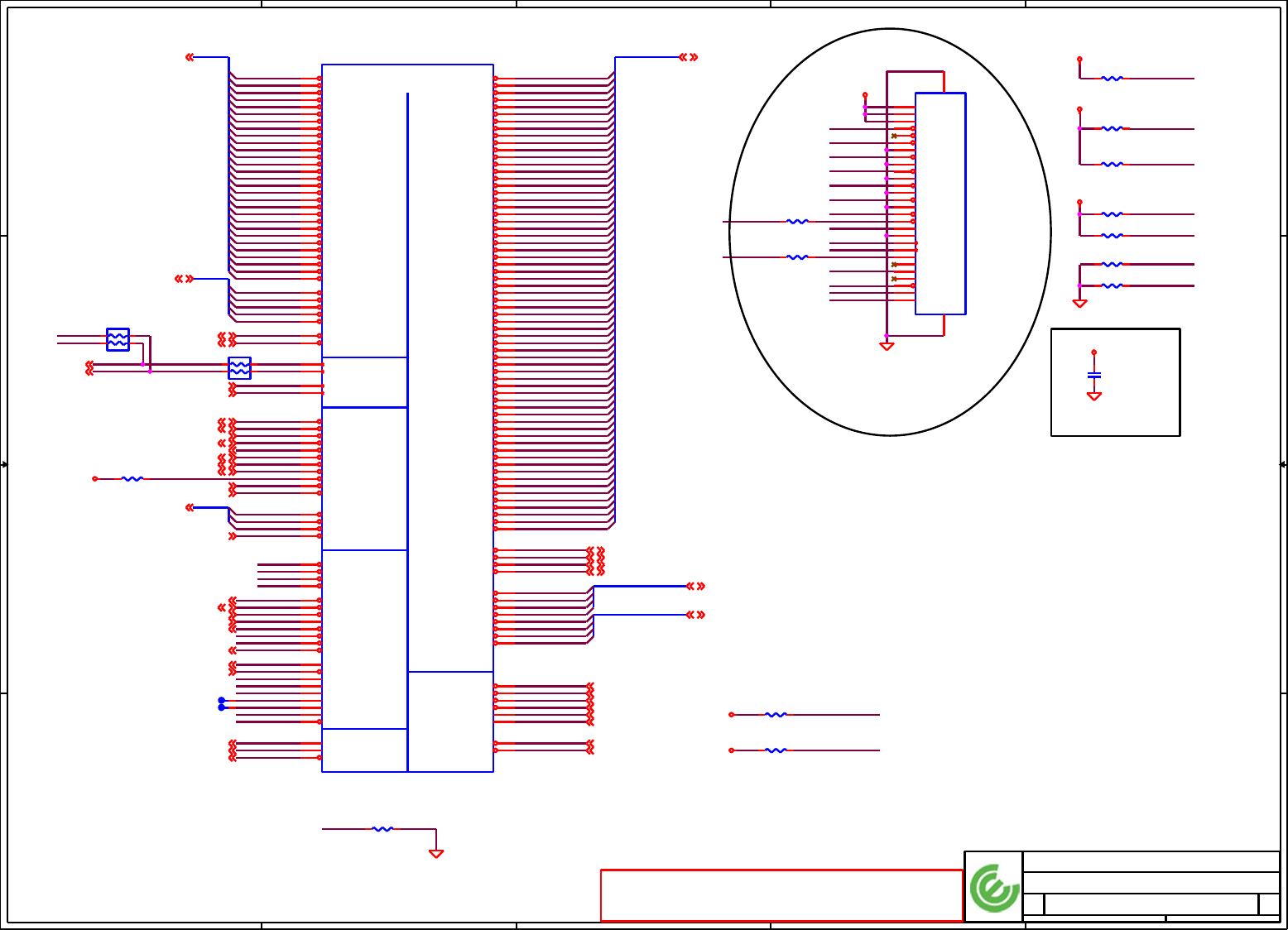Screen dimensions: 1288x930
Task: Select the filter symbol adjacent to the large chip
Action: point(239,368)
